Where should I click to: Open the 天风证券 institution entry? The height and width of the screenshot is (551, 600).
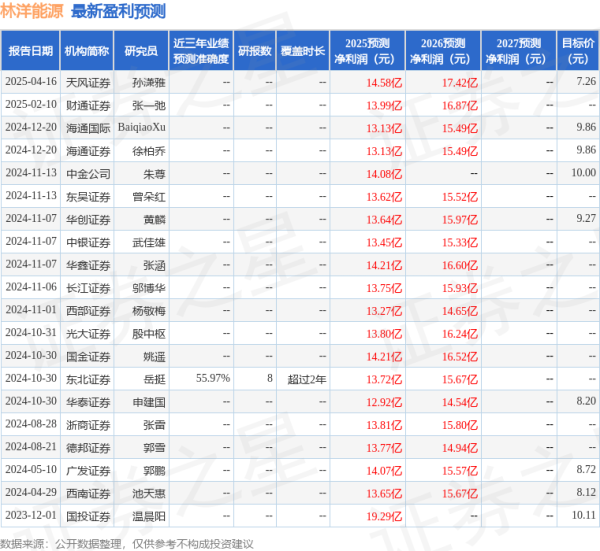pos(87,81)
